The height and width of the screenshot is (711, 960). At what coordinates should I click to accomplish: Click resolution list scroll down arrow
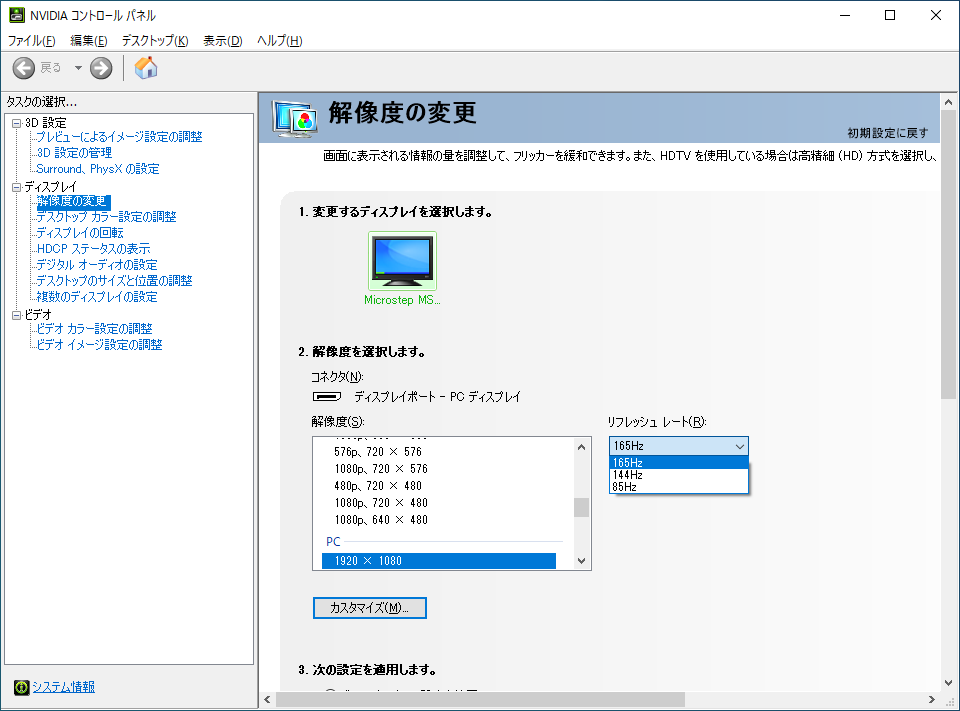(x=582, y=560)
